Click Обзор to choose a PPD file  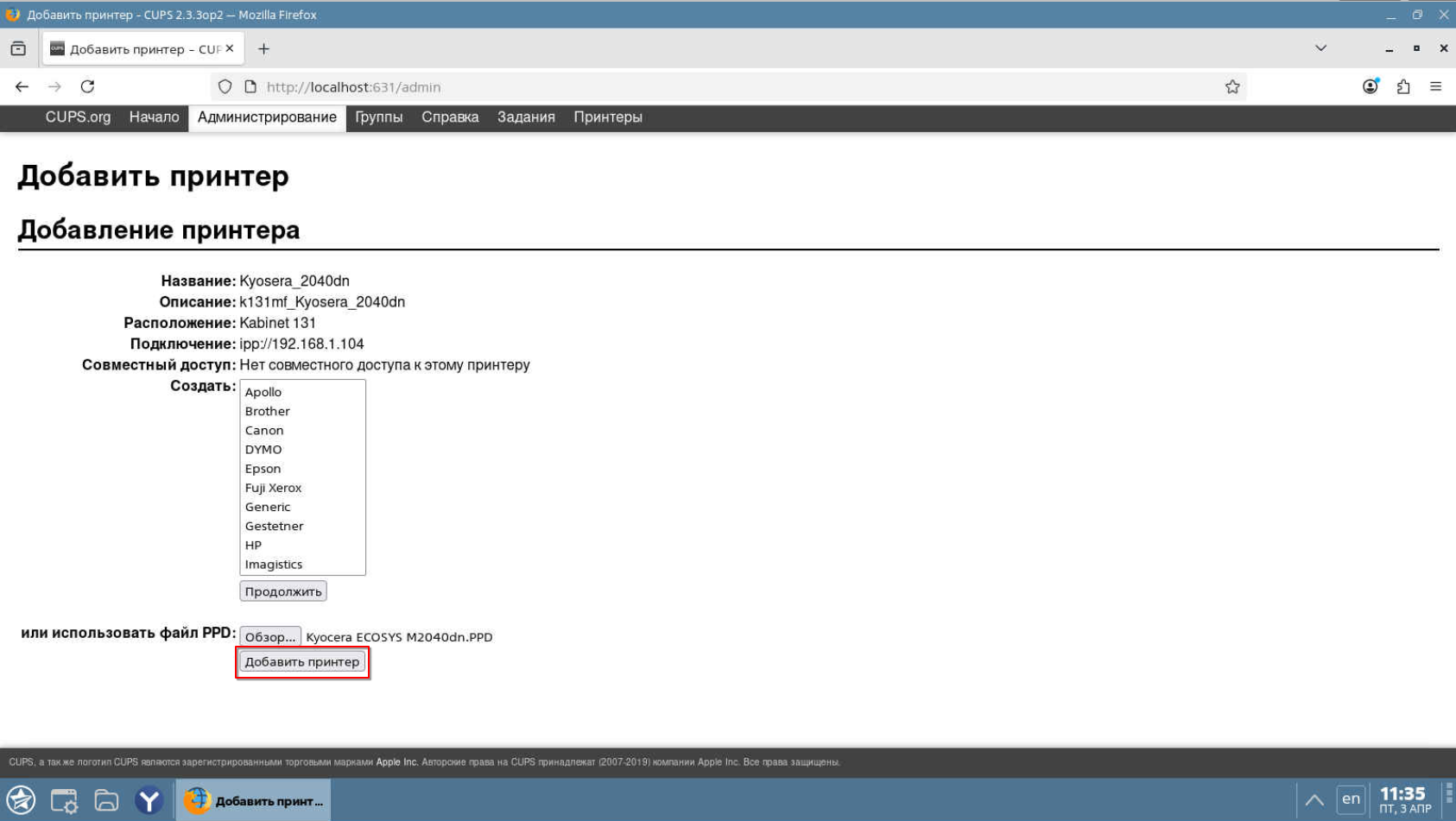coord(269,637)
